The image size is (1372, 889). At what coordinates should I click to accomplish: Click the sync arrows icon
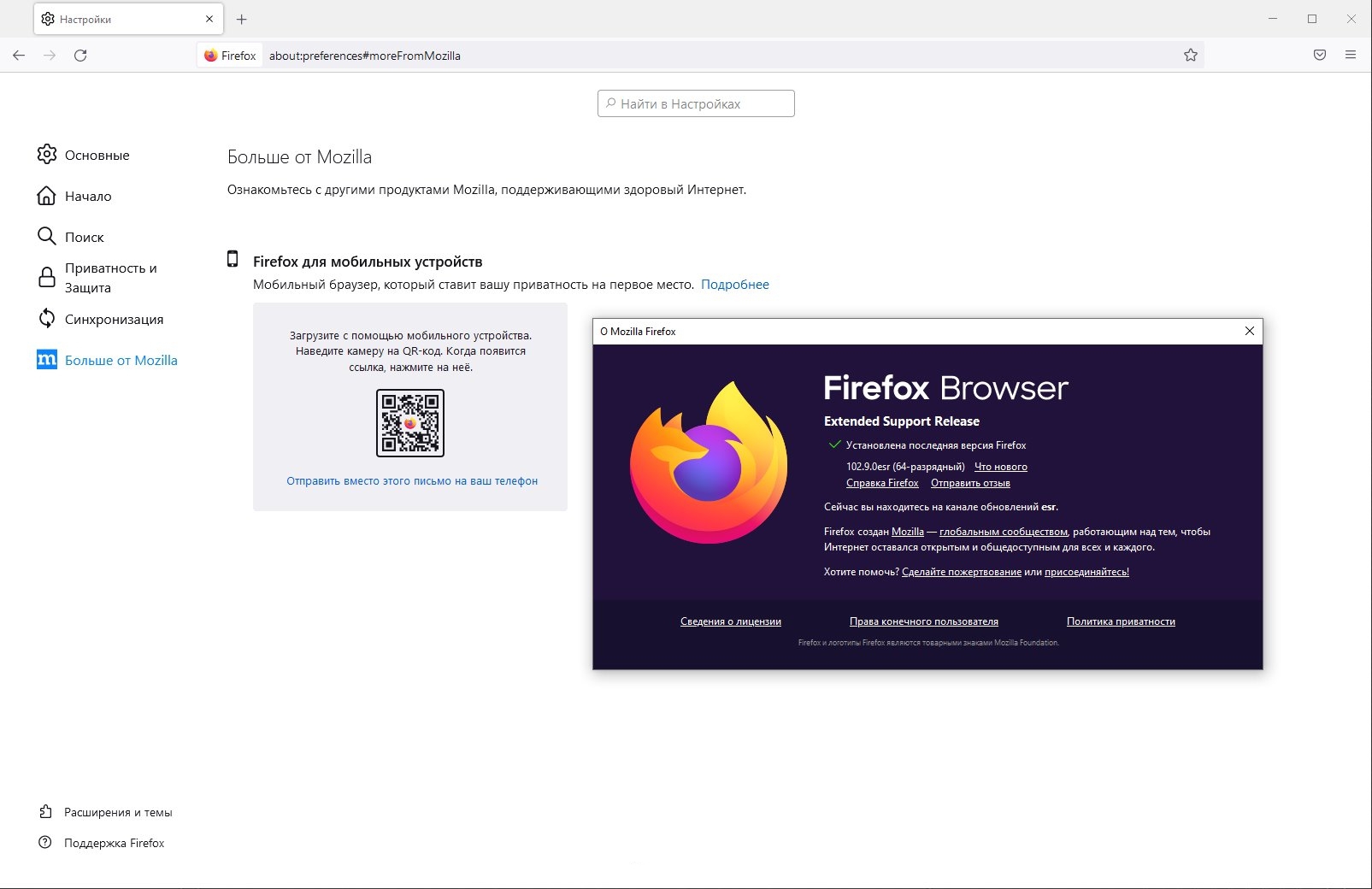click(x=47, y=319)
